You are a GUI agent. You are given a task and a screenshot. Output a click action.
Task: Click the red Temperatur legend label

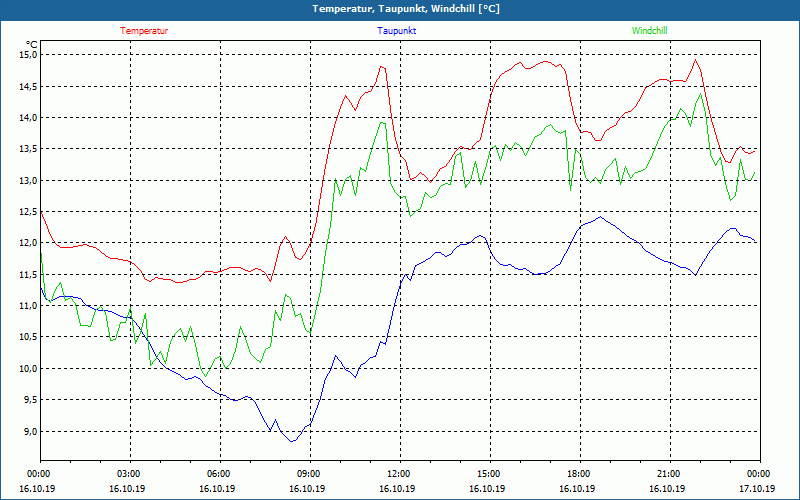[144, 31]
